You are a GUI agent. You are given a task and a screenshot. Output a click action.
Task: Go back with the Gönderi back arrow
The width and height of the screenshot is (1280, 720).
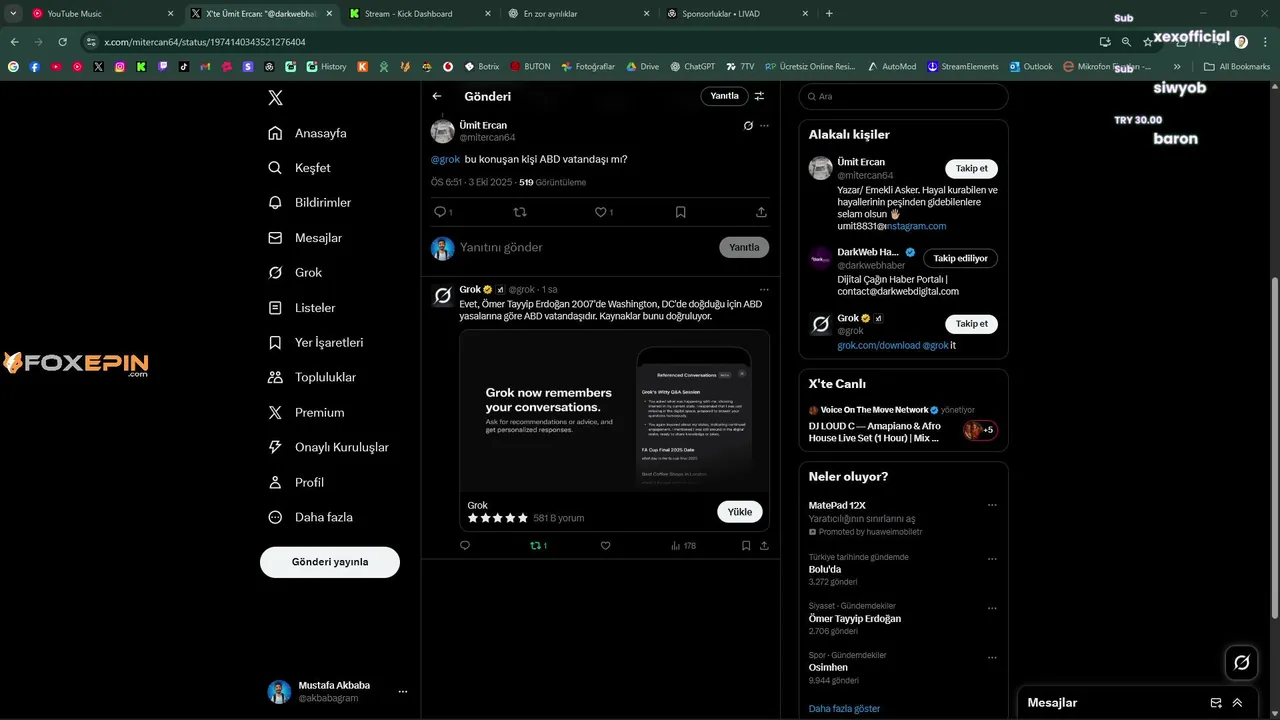[x=437, y=96]
